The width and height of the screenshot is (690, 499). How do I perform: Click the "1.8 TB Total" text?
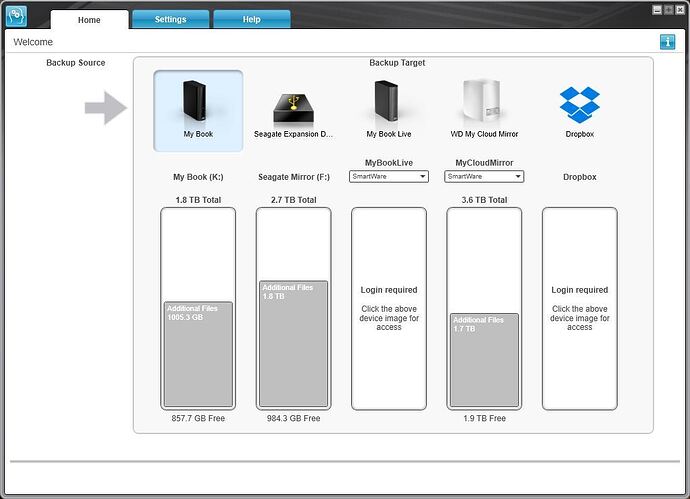point(198,200)
